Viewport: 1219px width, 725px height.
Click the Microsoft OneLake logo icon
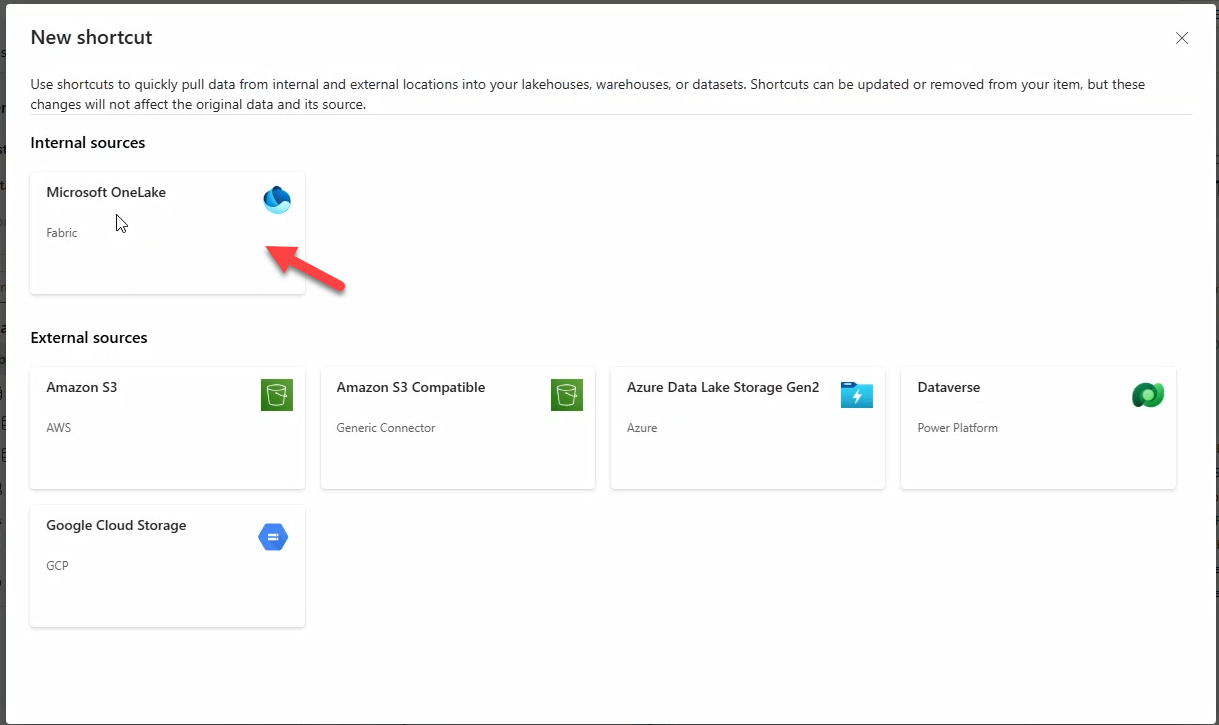(276, 200)
